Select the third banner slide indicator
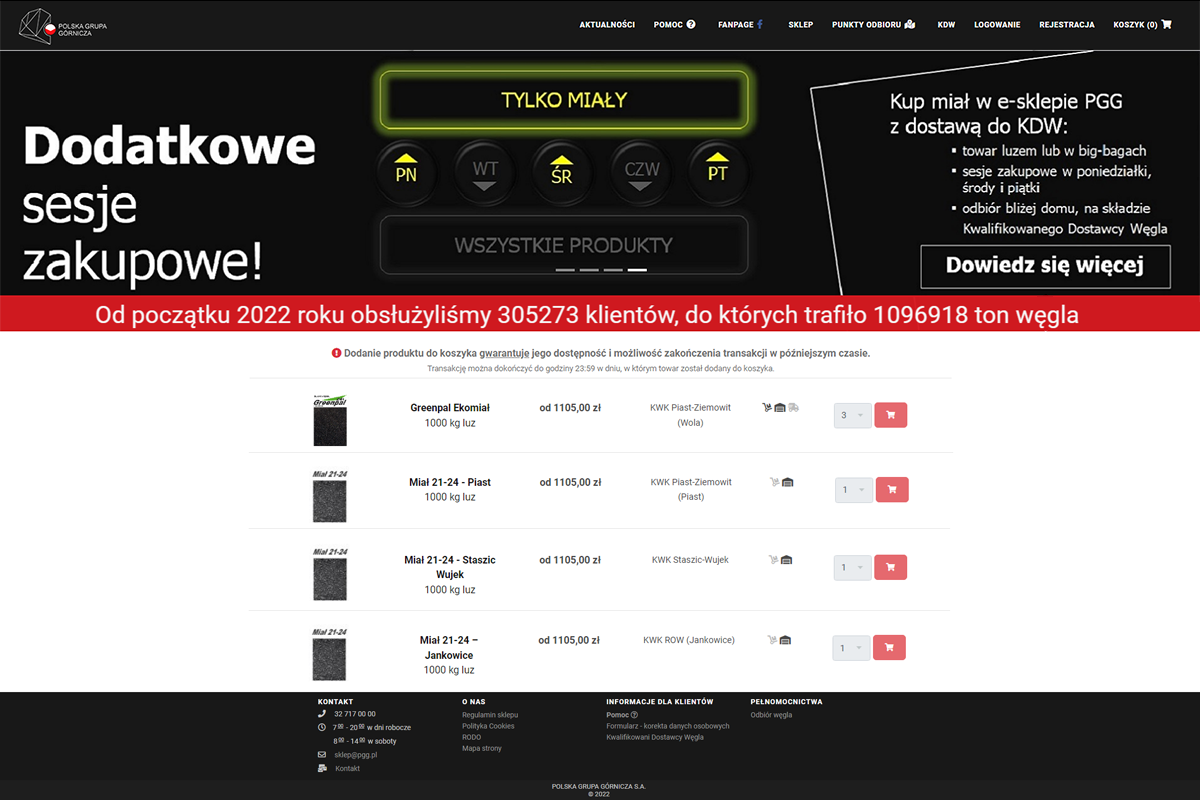This screenshot has height=800, width=1200. coord(613,270)
